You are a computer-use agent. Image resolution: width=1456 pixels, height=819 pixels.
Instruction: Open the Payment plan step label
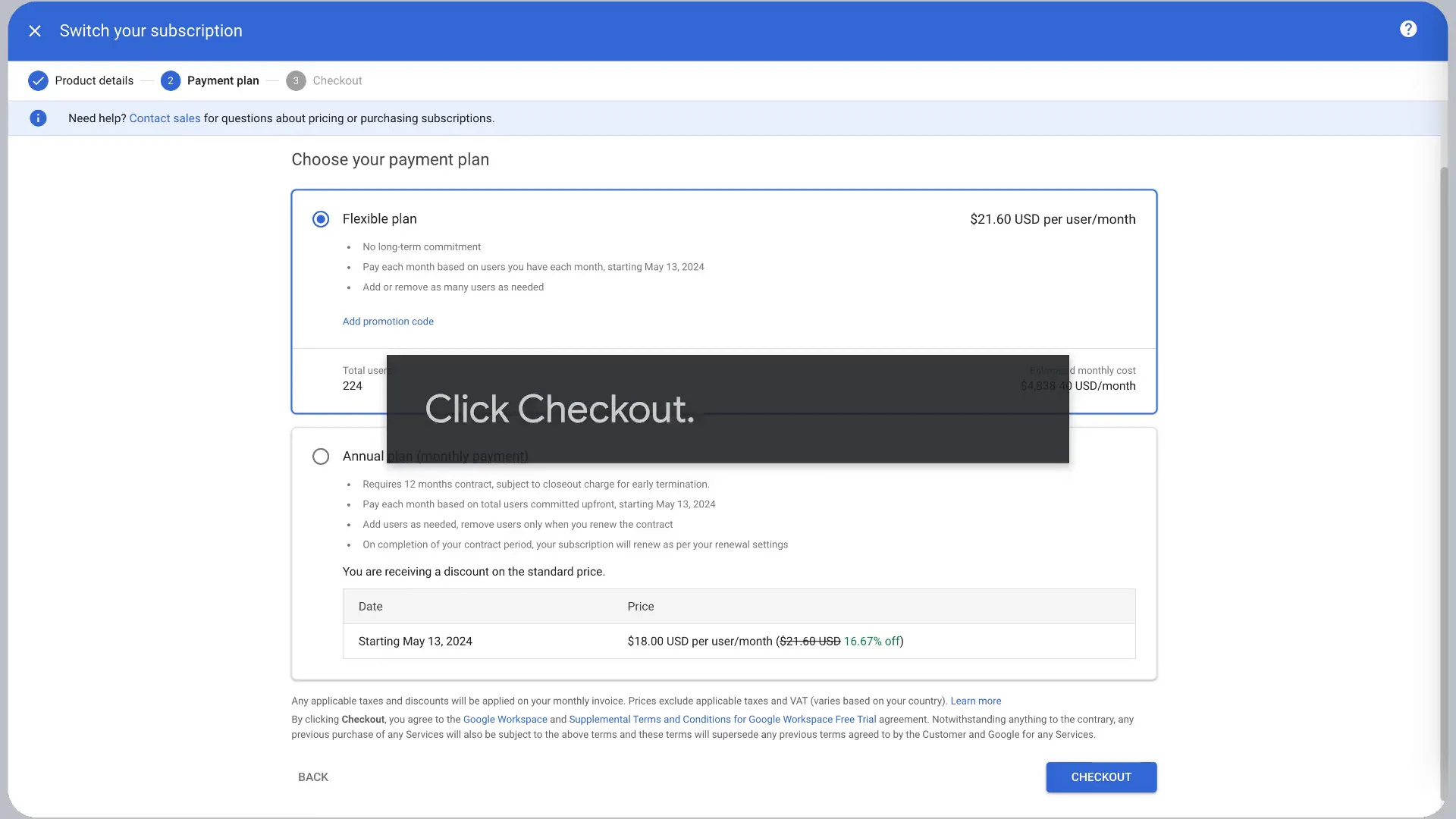click(223, 80)
